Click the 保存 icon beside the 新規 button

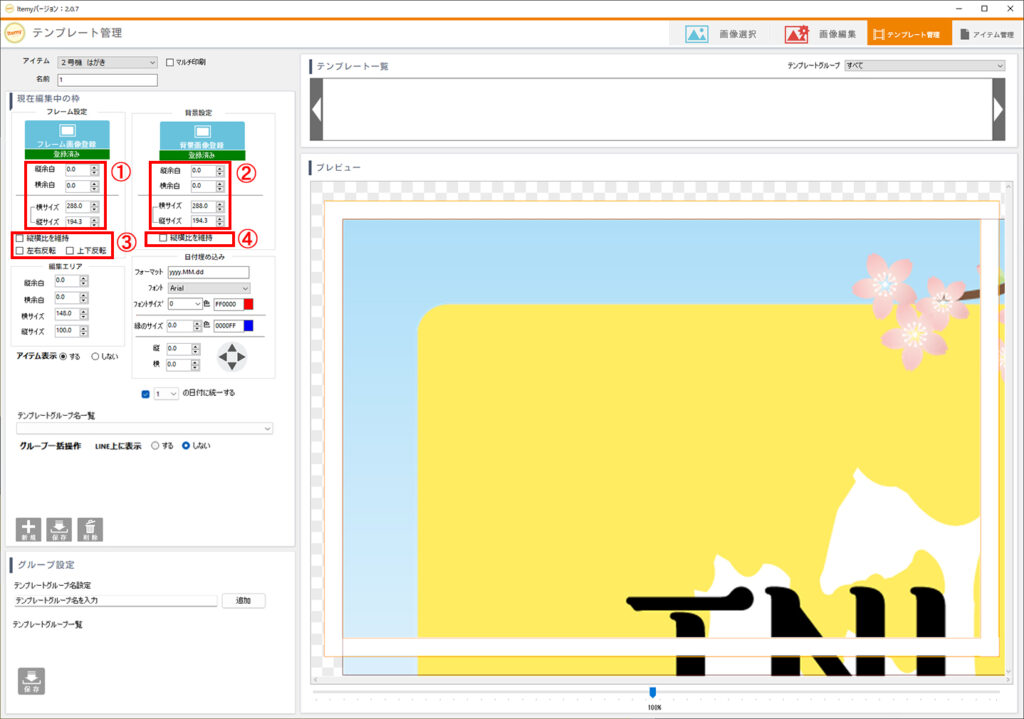59,529
